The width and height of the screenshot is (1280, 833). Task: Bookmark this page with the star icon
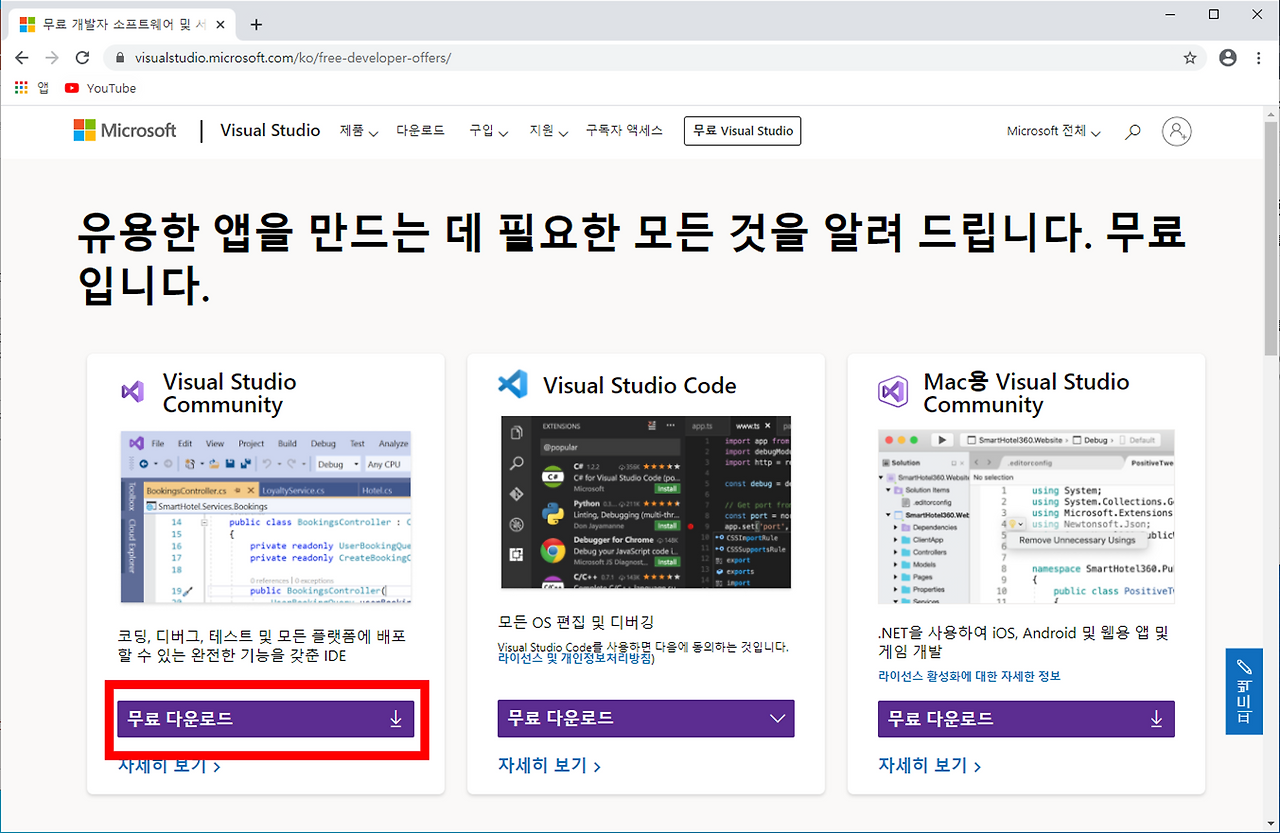[x=1190, y=58]
